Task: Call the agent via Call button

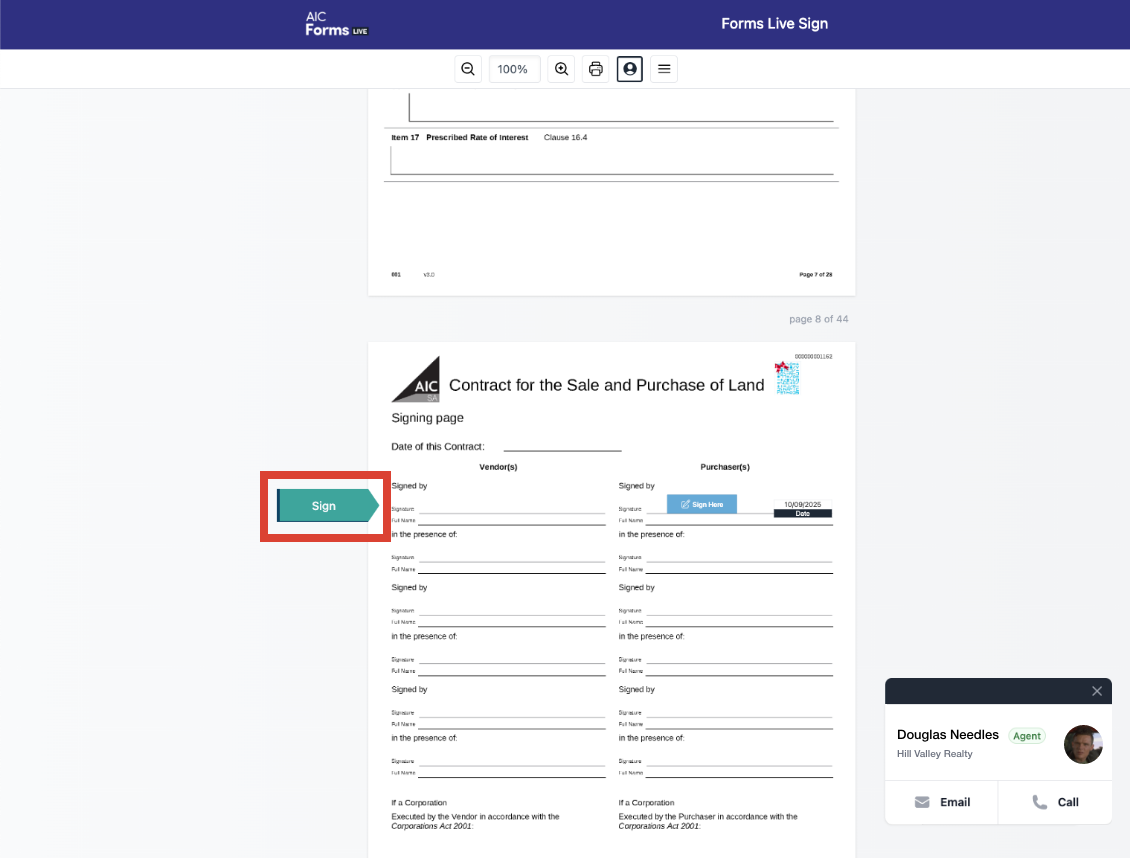Action: click(1055, 802)
